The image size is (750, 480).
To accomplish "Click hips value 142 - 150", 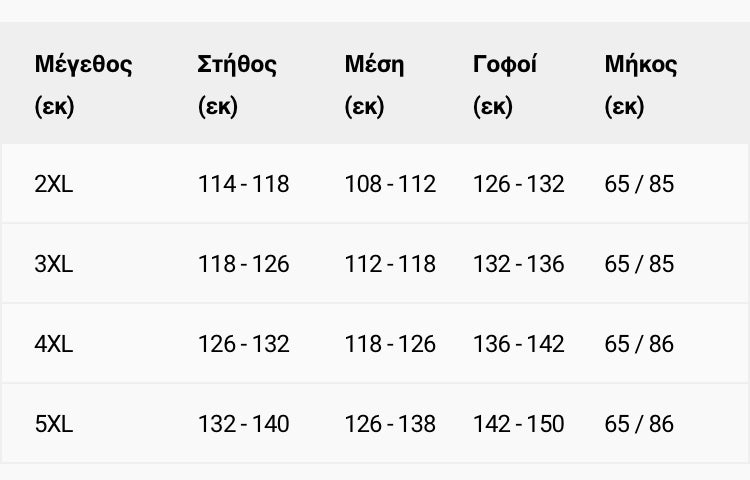I will tap(518, 424).
